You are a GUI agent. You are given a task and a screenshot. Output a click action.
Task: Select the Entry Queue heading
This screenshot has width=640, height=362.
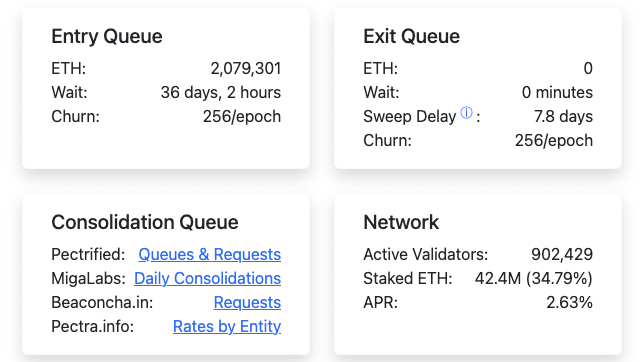107,36
